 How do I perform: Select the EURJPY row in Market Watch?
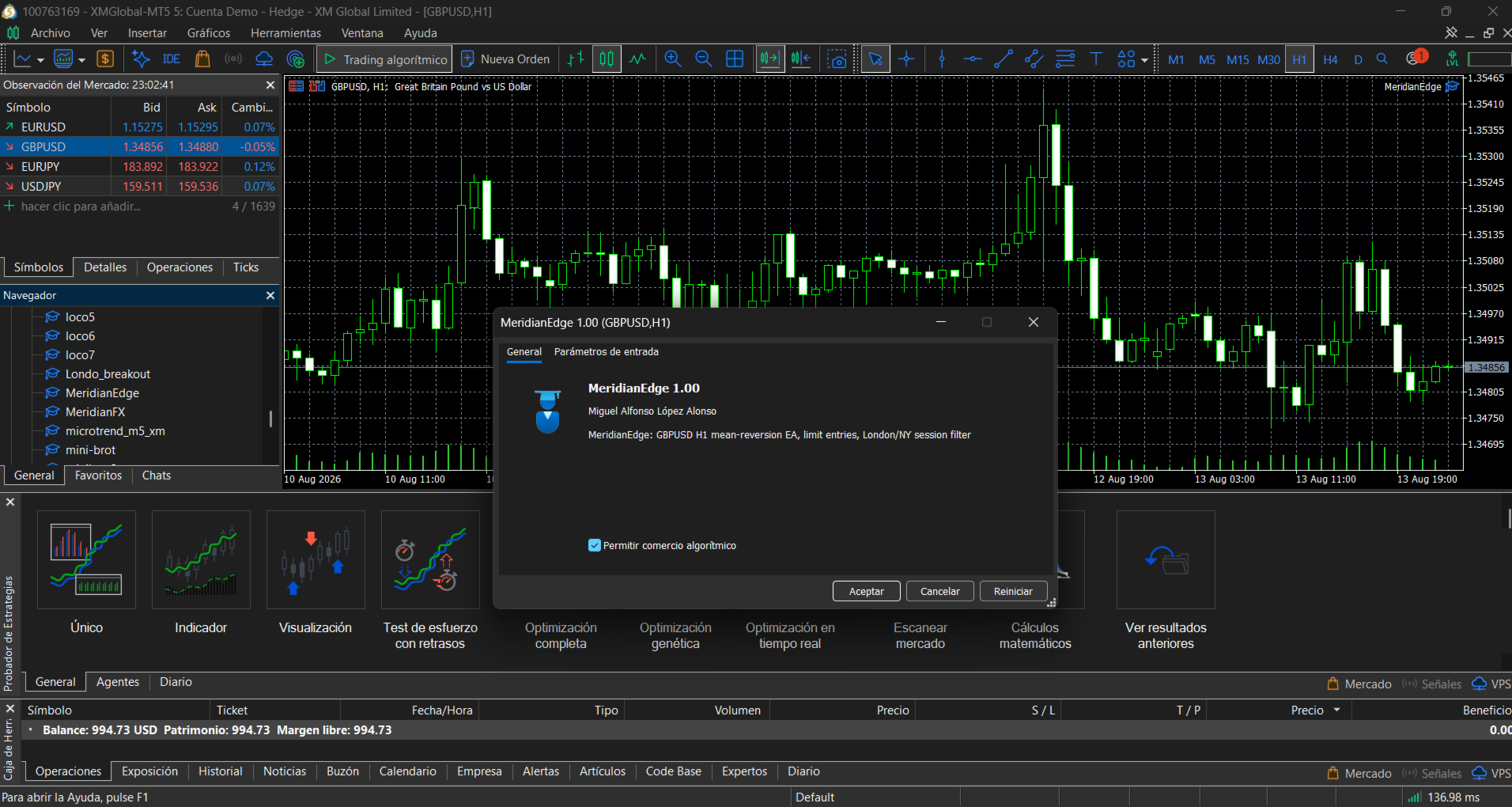point(140,166)
